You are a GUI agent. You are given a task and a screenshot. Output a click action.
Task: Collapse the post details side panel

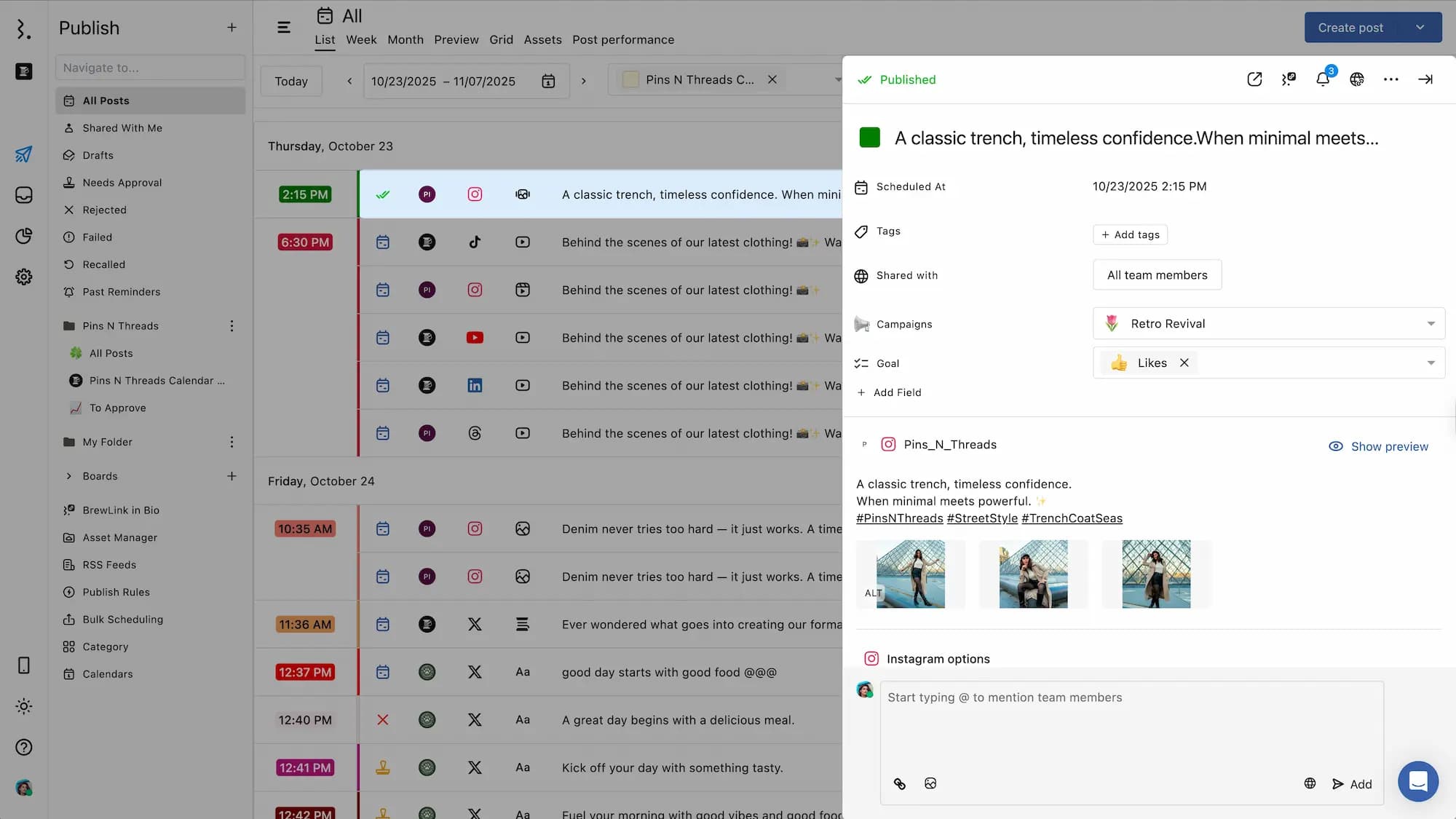pyautogui.click(x=1425, y=79)
